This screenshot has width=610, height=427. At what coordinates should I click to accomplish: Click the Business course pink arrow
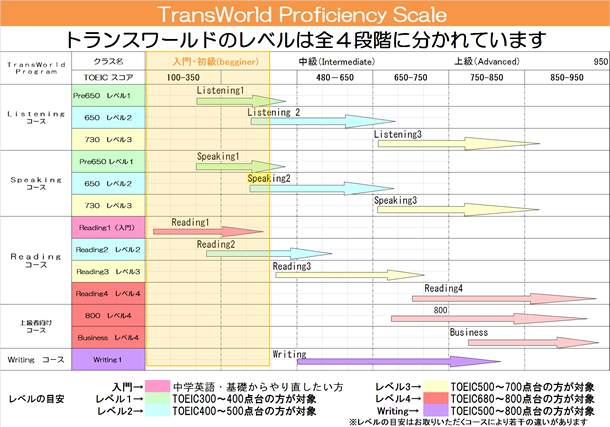click(533, 343)
